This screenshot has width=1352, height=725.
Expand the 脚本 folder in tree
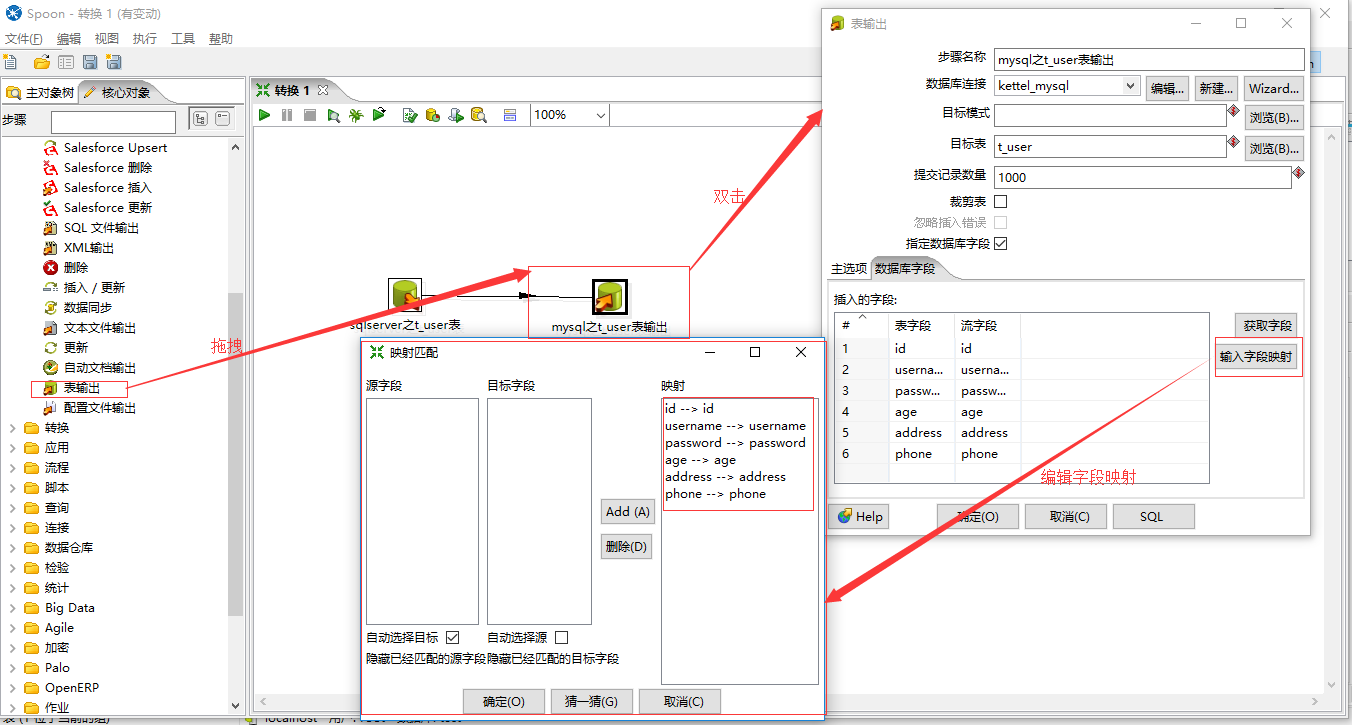pos(13,488)
